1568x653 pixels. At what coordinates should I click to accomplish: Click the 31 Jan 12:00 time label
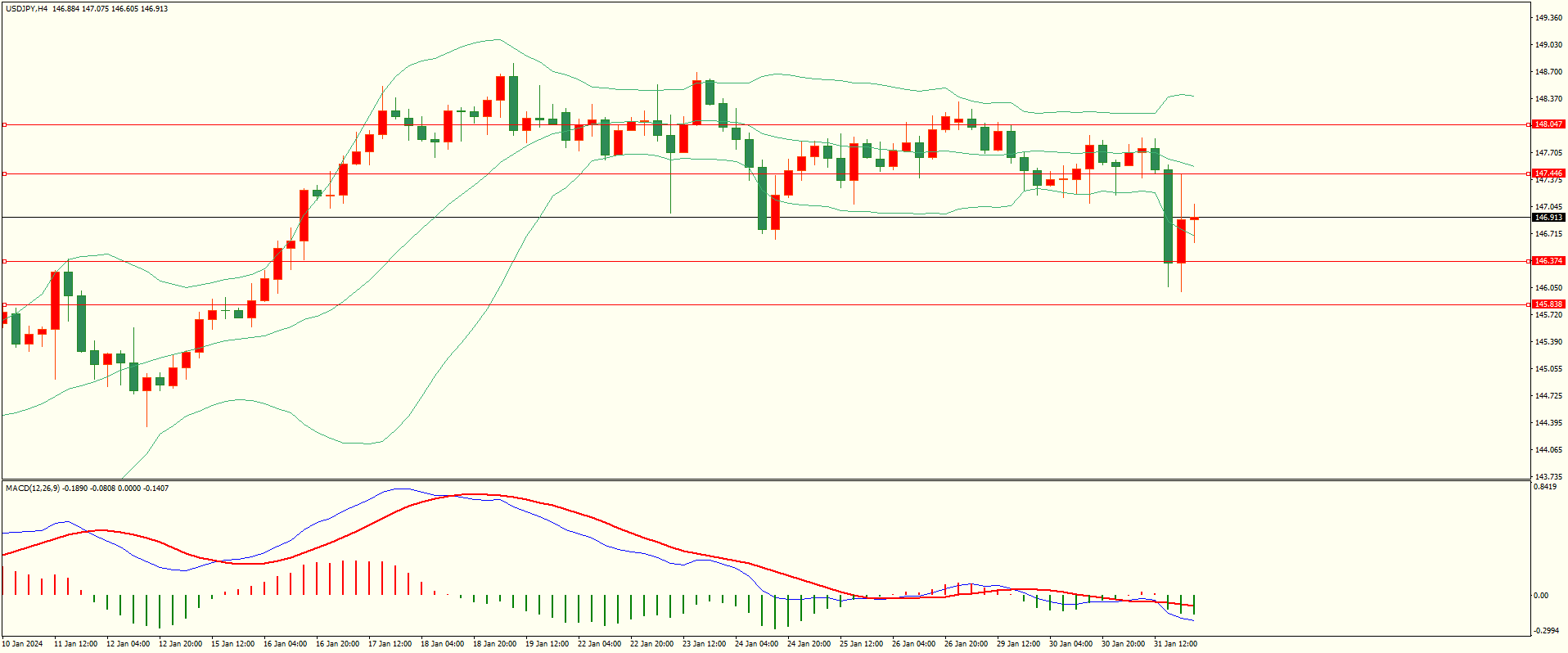(x=1175, y=644)
